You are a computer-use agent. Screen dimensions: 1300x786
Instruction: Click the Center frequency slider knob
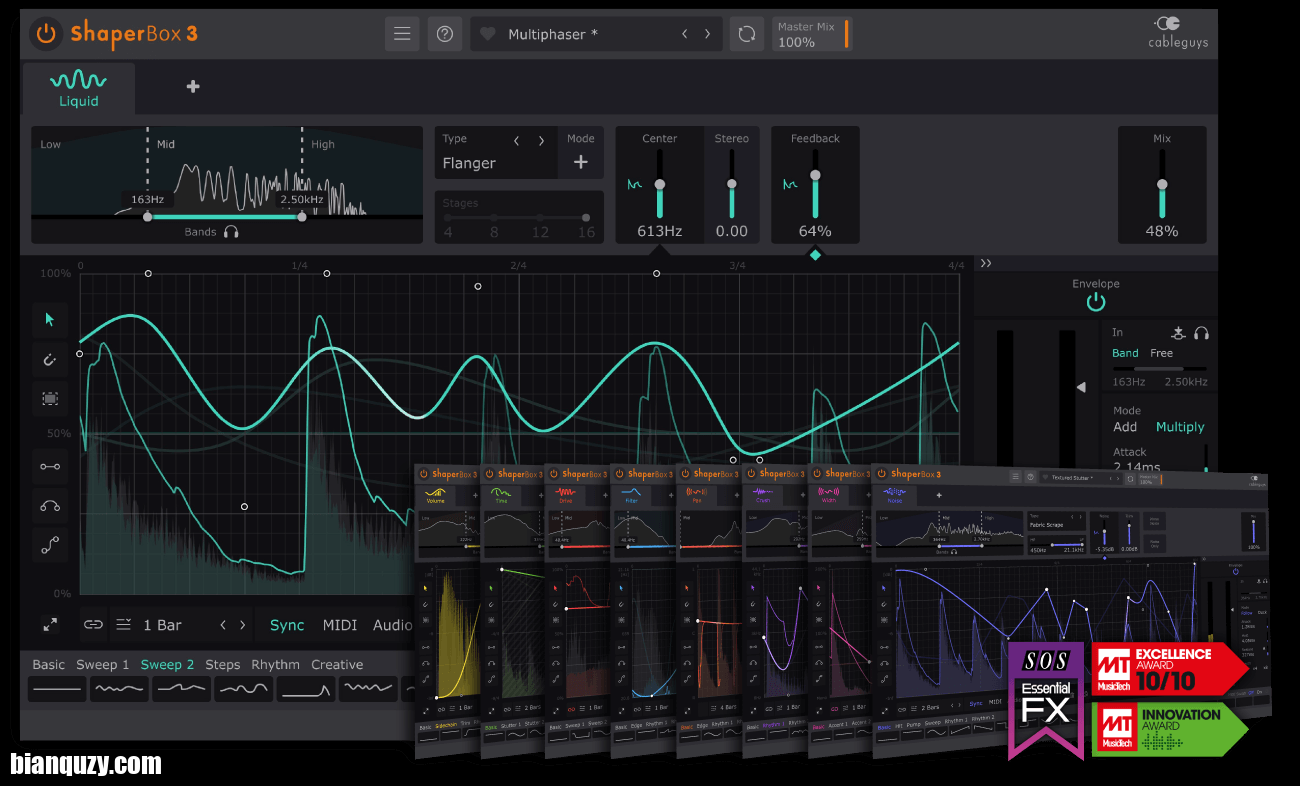(x=660, y=185)
